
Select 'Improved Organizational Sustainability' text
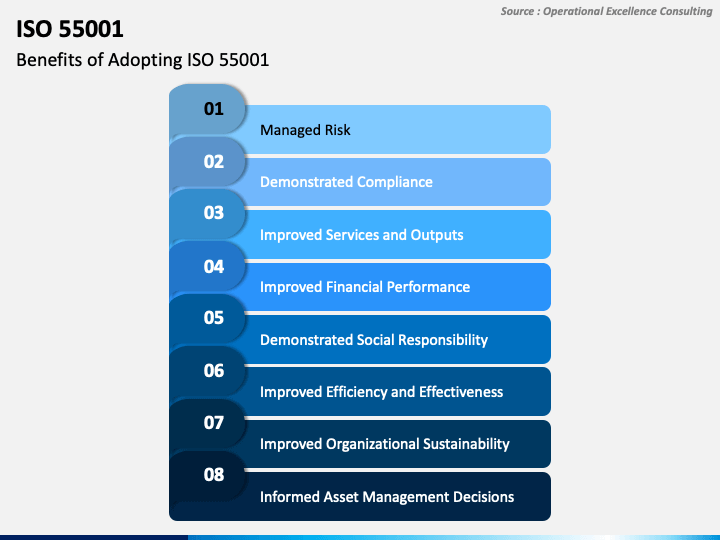click(385, 444)
